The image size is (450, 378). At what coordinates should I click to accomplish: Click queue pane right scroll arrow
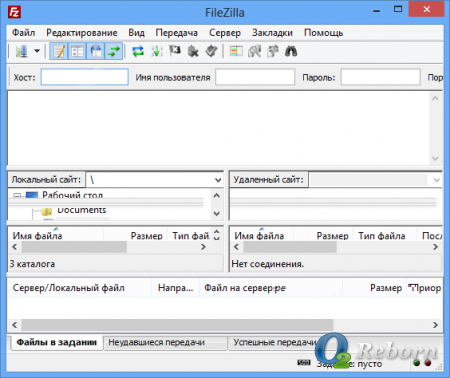click(x=435, y=325)
